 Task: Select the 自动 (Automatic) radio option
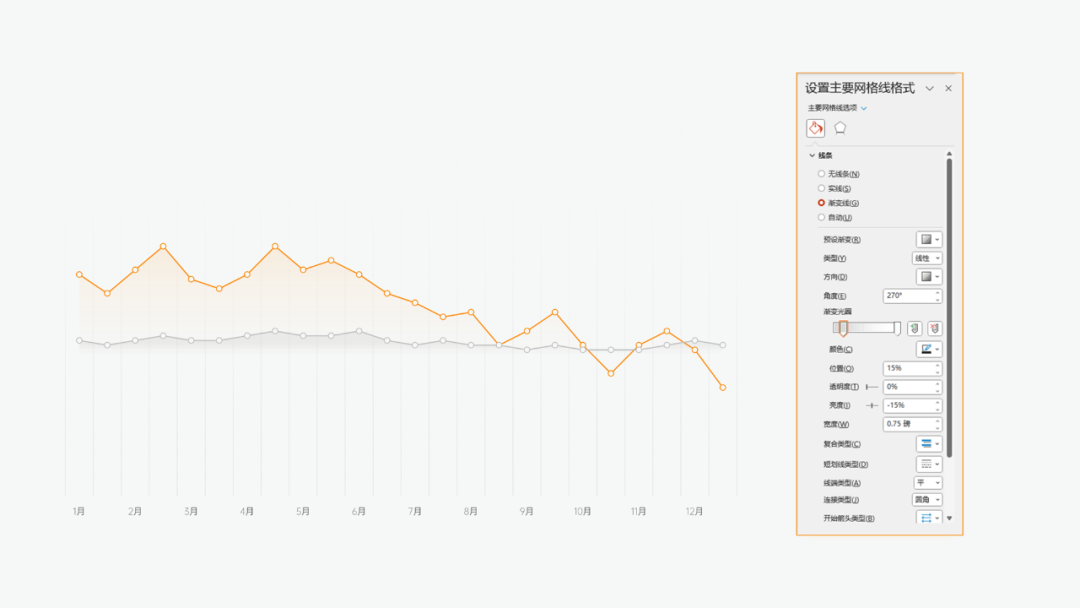point(822,217)
